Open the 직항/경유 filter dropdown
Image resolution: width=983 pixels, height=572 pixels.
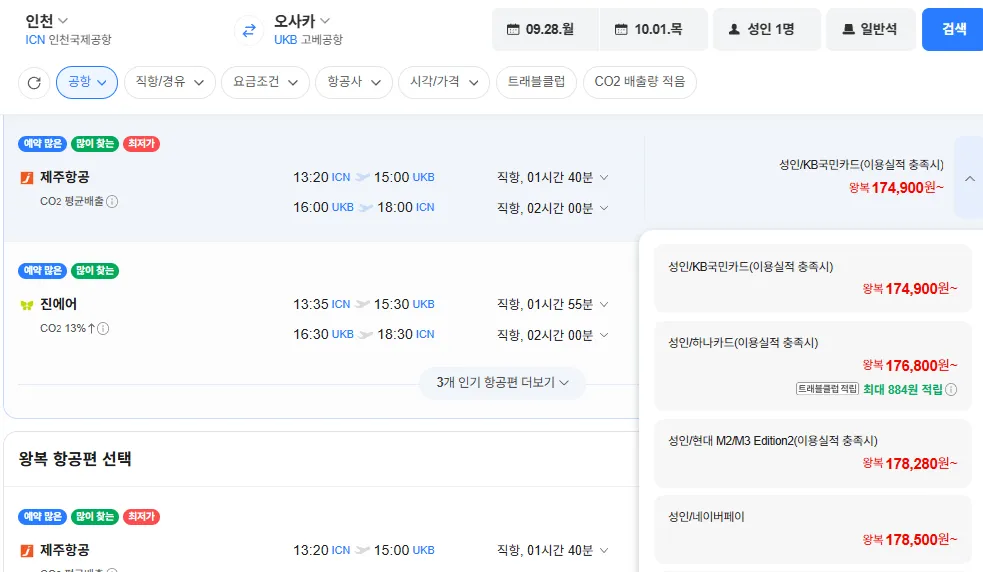[170, 82]
